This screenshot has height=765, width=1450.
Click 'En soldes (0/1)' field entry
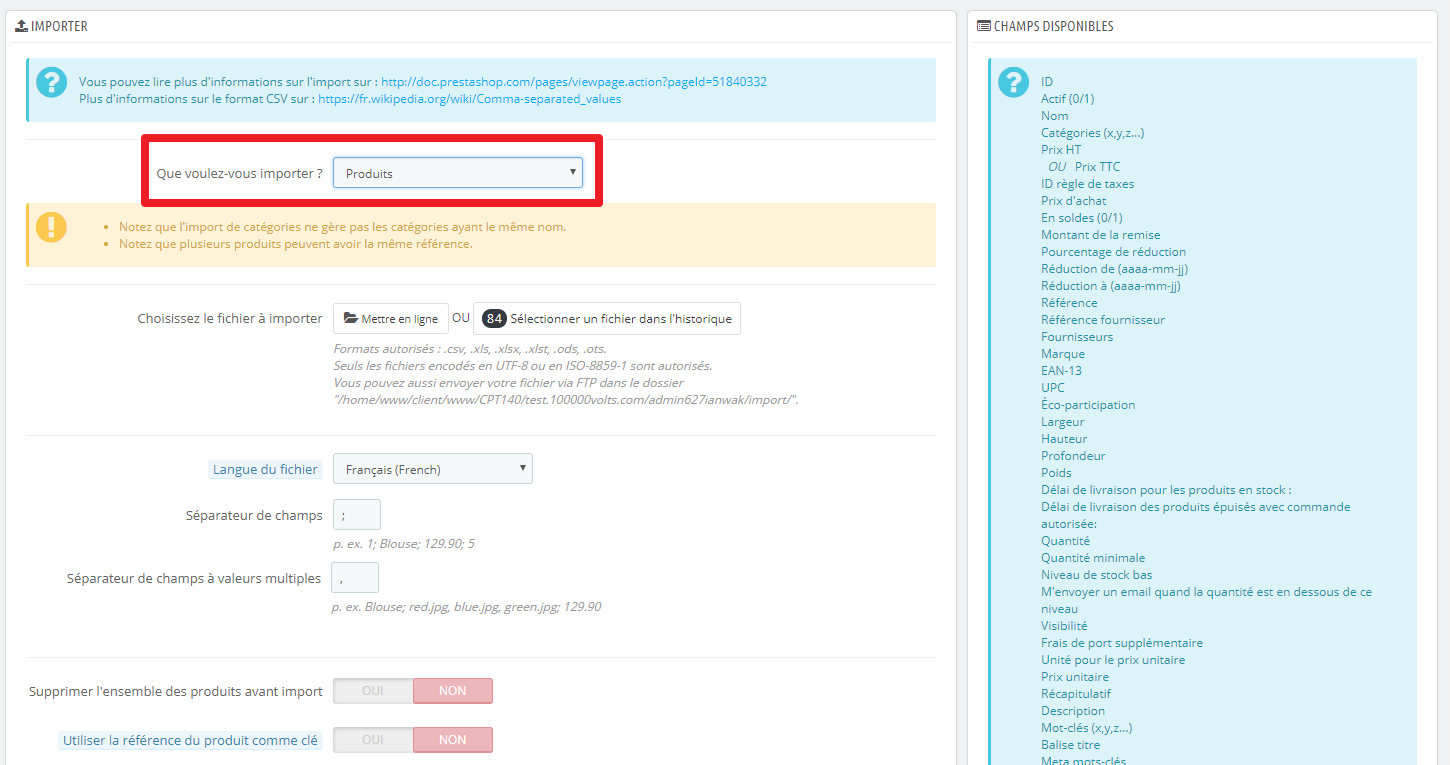coord(1082,218)
